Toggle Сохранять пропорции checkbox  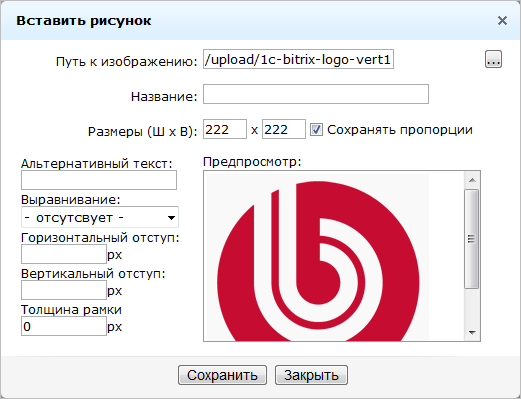[x=316, y=129]
